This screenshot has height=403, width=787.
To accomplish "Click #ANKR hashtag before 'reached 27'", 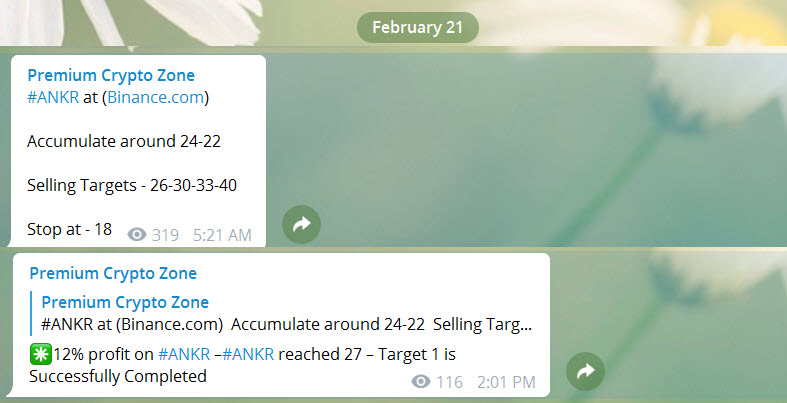I will pyautogui.click(x=248, y=354).
